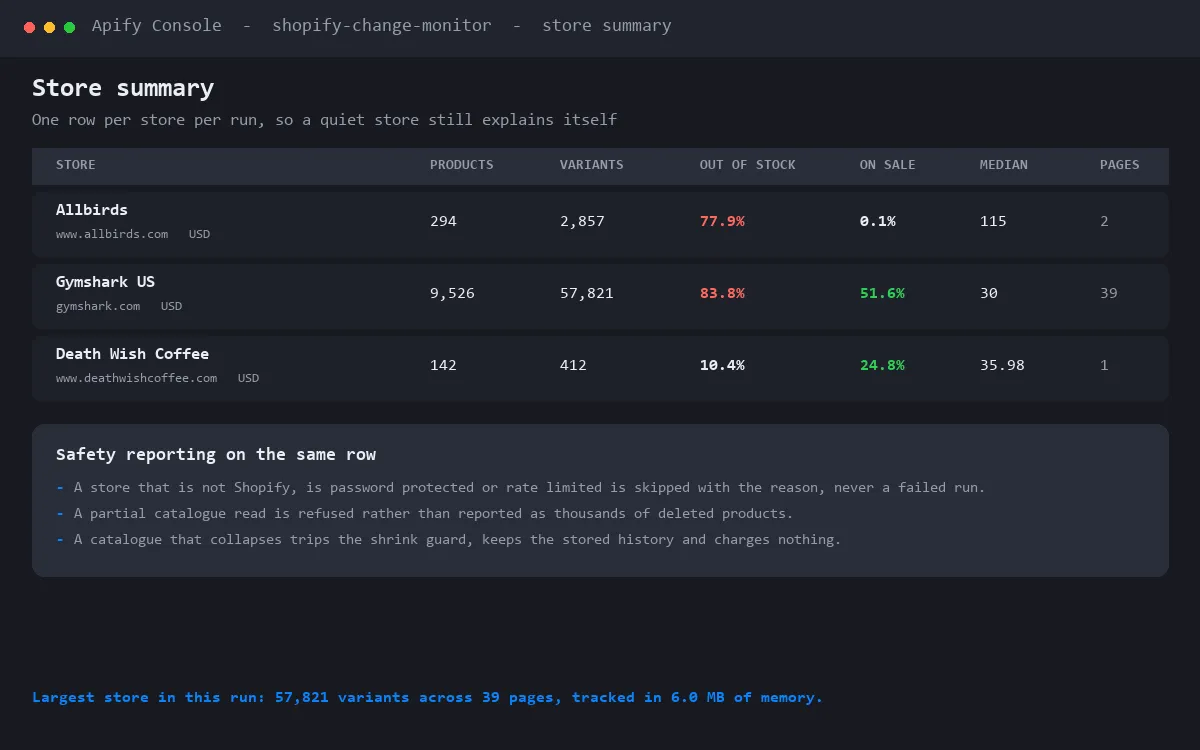This screenshot has width=1200, height=750.
Task: Click the shrink guard bullet line
Action: click(449, 540)
